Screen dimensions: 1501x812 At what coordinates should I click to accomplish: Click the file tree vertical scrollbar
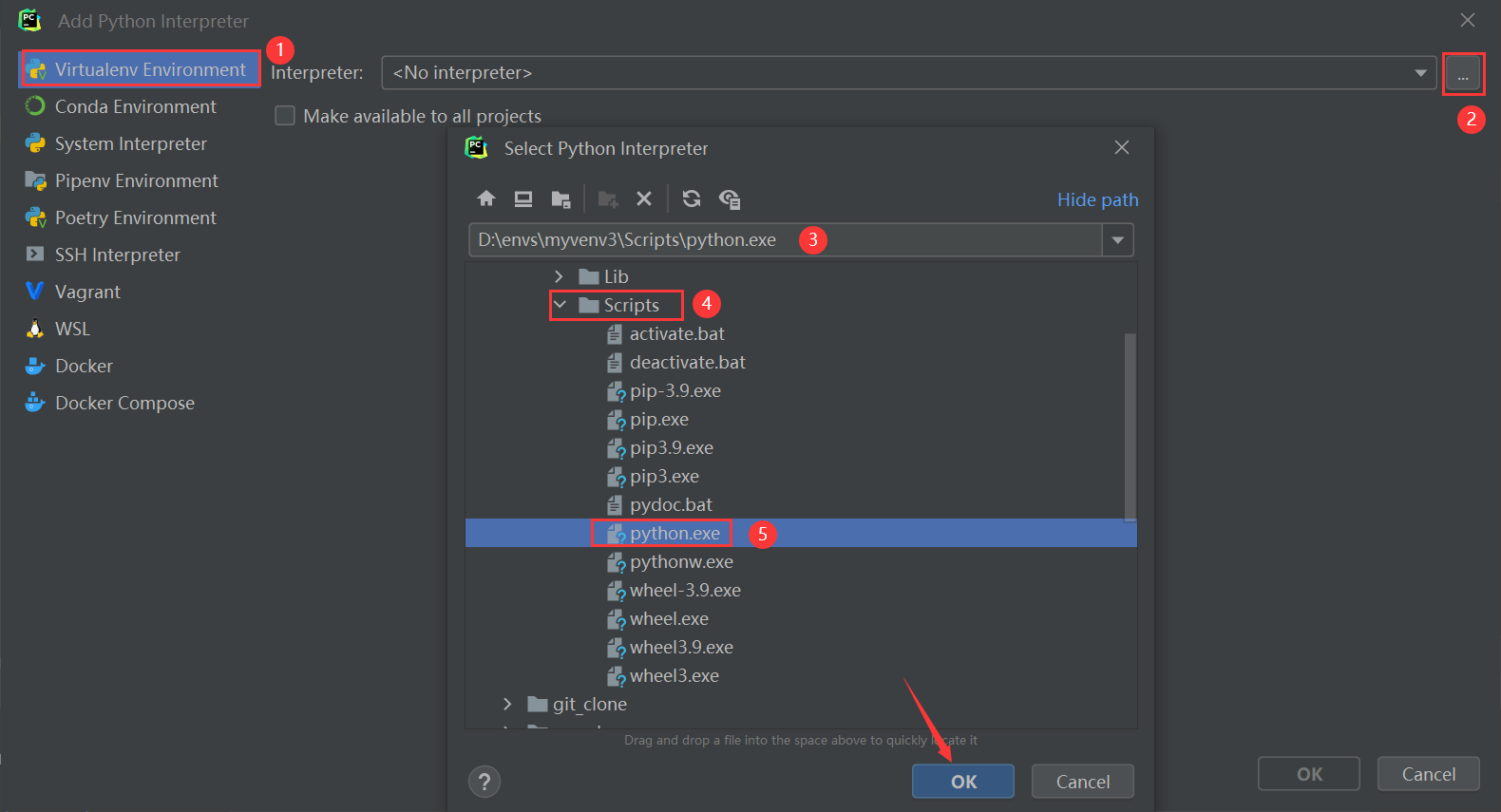coord(1130,427)
